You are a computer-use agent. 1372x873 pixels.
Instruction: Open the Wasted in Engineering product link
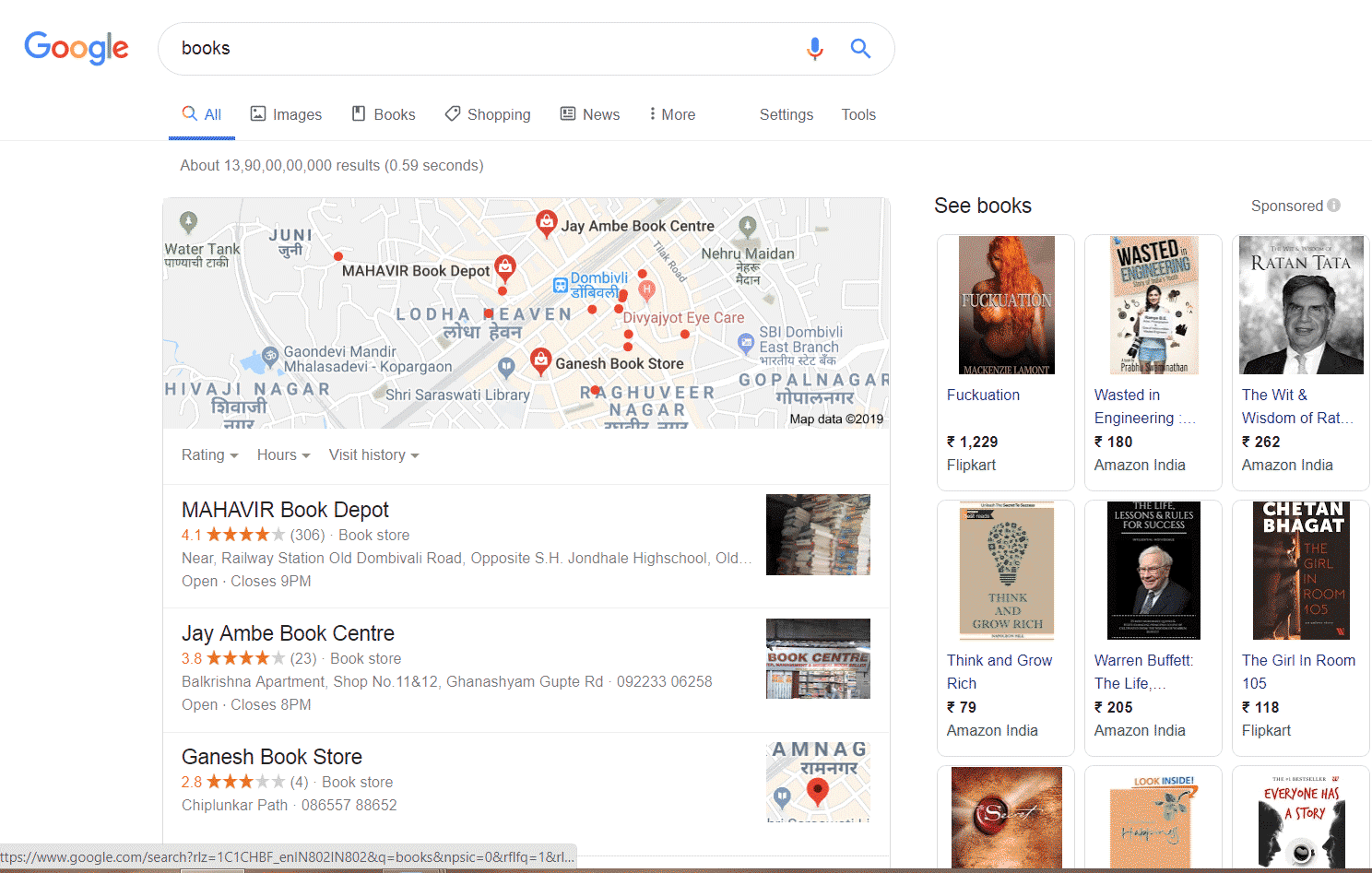coord(1144,407)
